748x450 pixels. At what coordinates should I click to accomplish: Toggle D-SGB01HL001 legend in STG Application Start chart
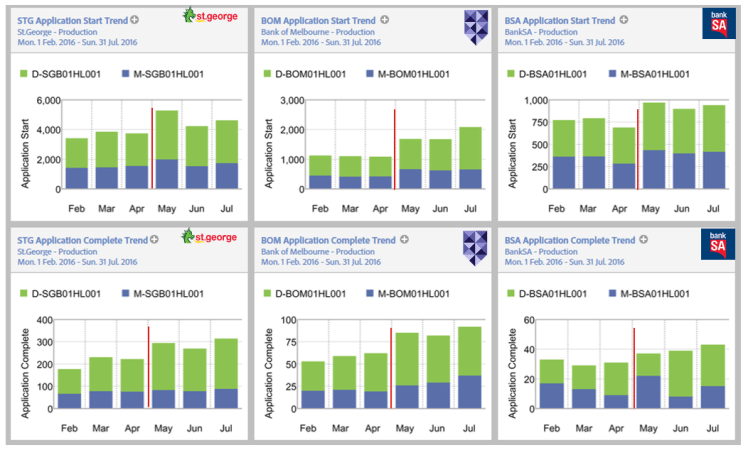[x=59, y=75]
